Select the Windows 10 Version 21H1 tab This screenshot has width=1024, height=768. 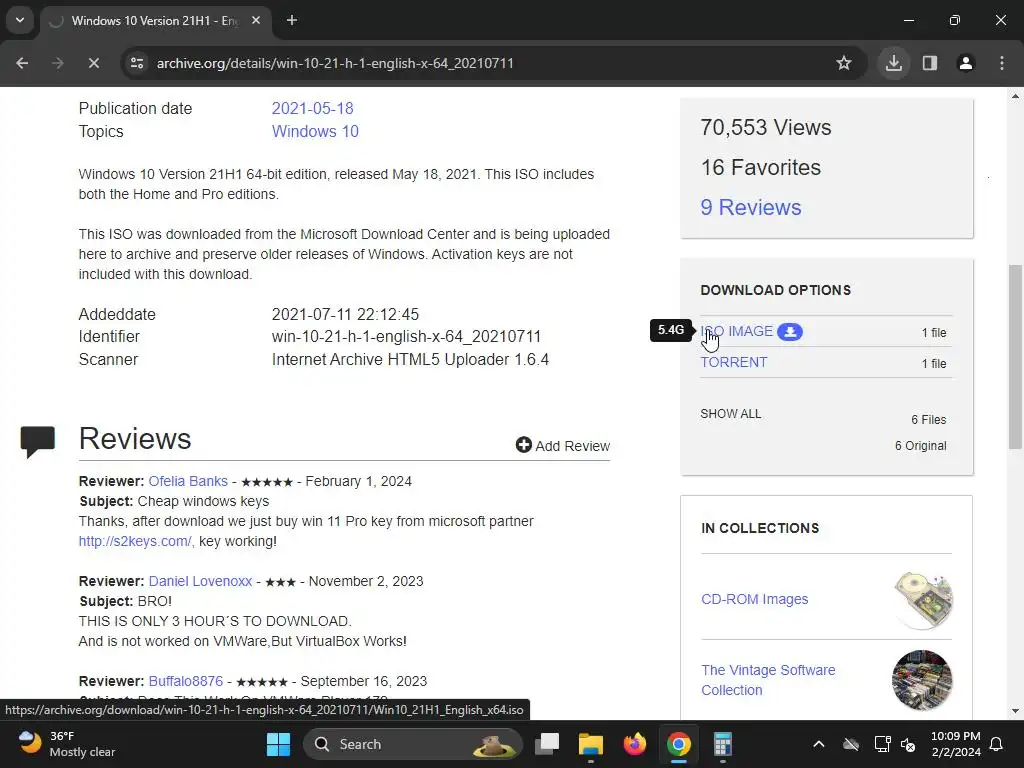point(155,21)
